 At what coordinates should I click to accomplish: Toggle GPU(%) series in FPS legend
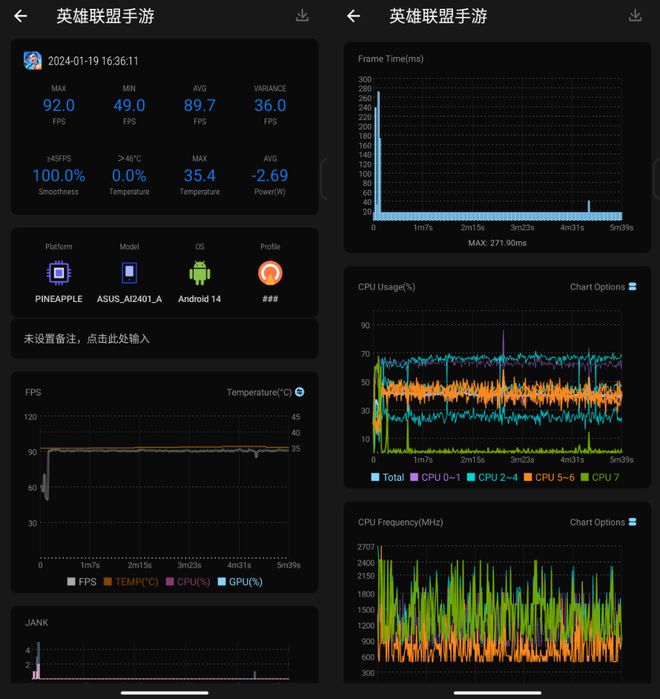(x=238, y=581)
